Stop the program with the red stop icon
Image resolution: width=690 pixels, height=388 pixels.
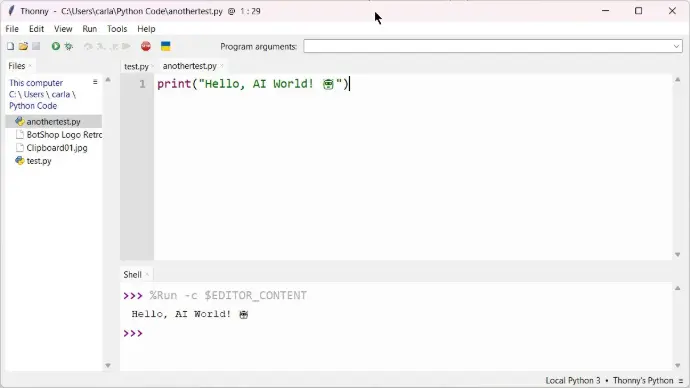click(146, 46)
